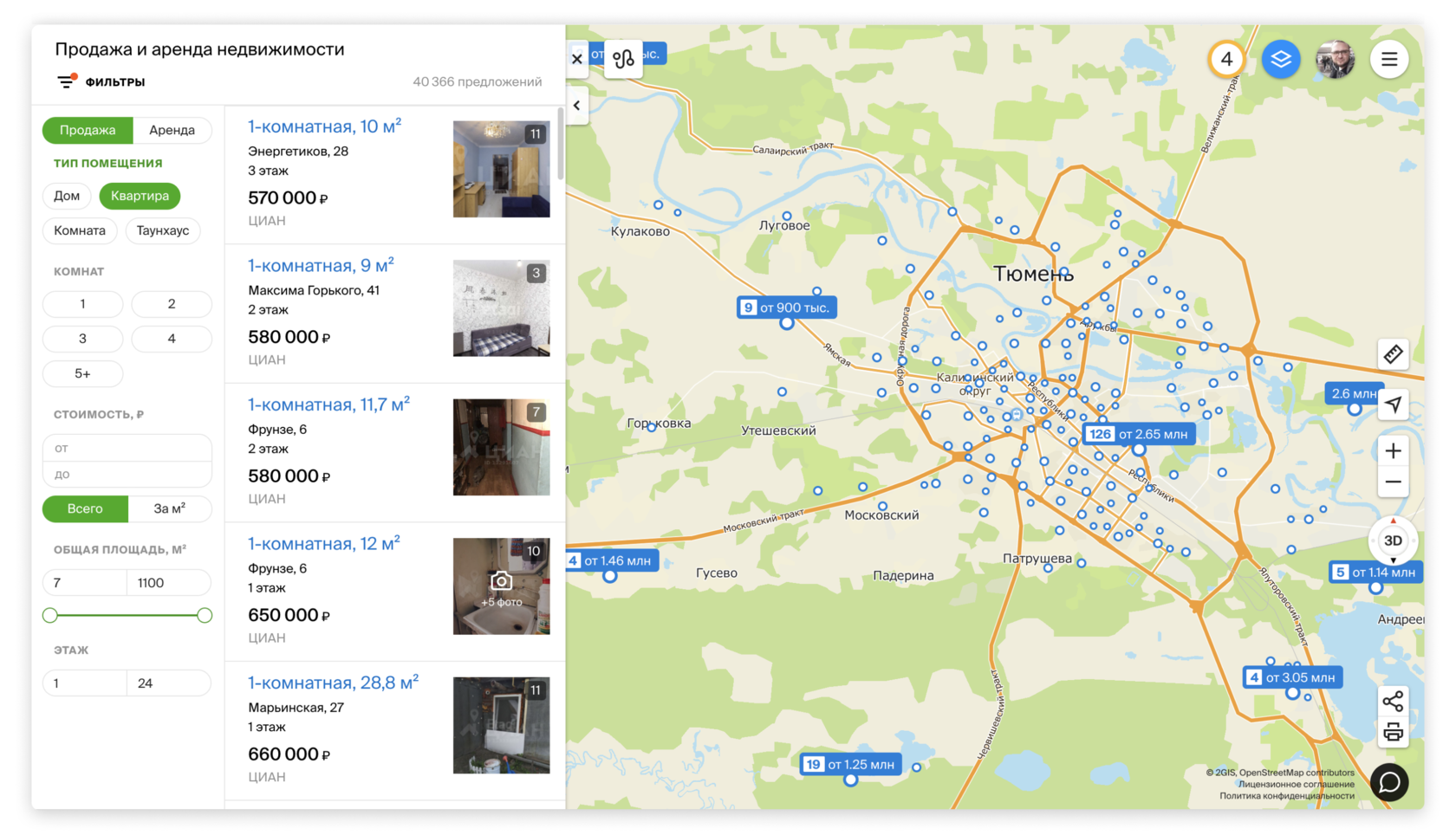This screenshot has height=835, width=1456.
Task: Open listing 1-комнатная, 11,7 м²
Action: click(x=328, y=405)
